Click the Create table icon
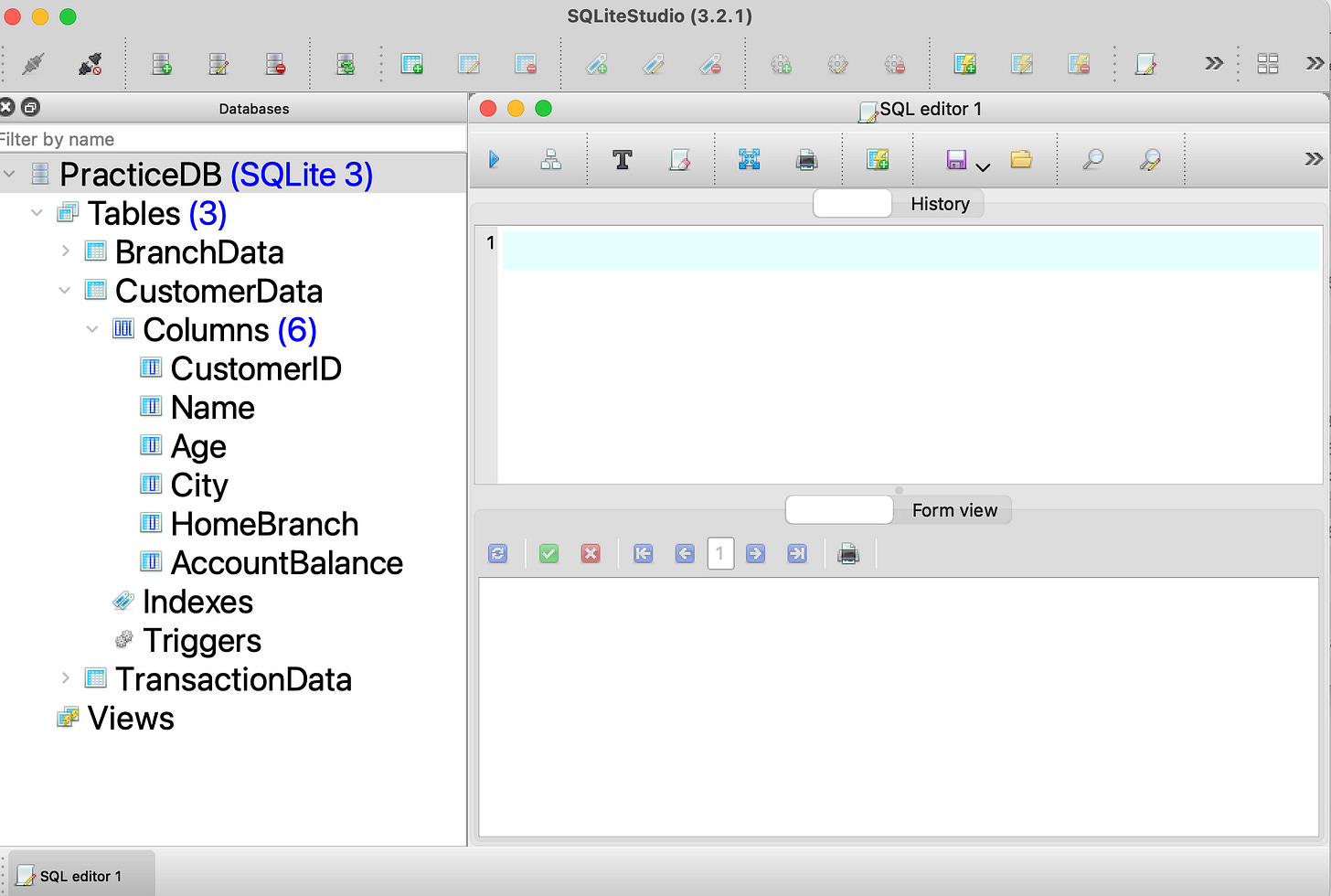Screen dimensions: 1331x896 412,64
